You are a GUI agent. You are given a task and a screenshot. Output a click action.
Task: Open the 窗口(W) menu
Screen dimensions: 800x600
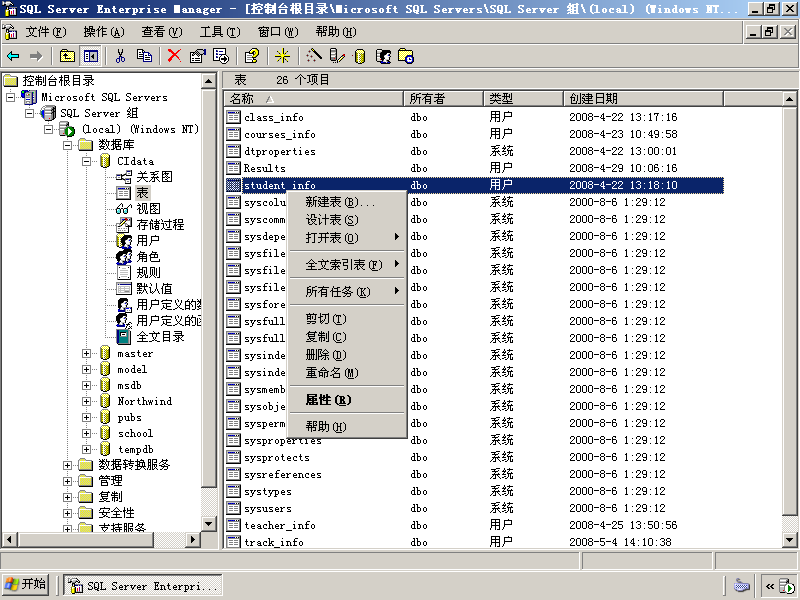click(x=278, y=32)
